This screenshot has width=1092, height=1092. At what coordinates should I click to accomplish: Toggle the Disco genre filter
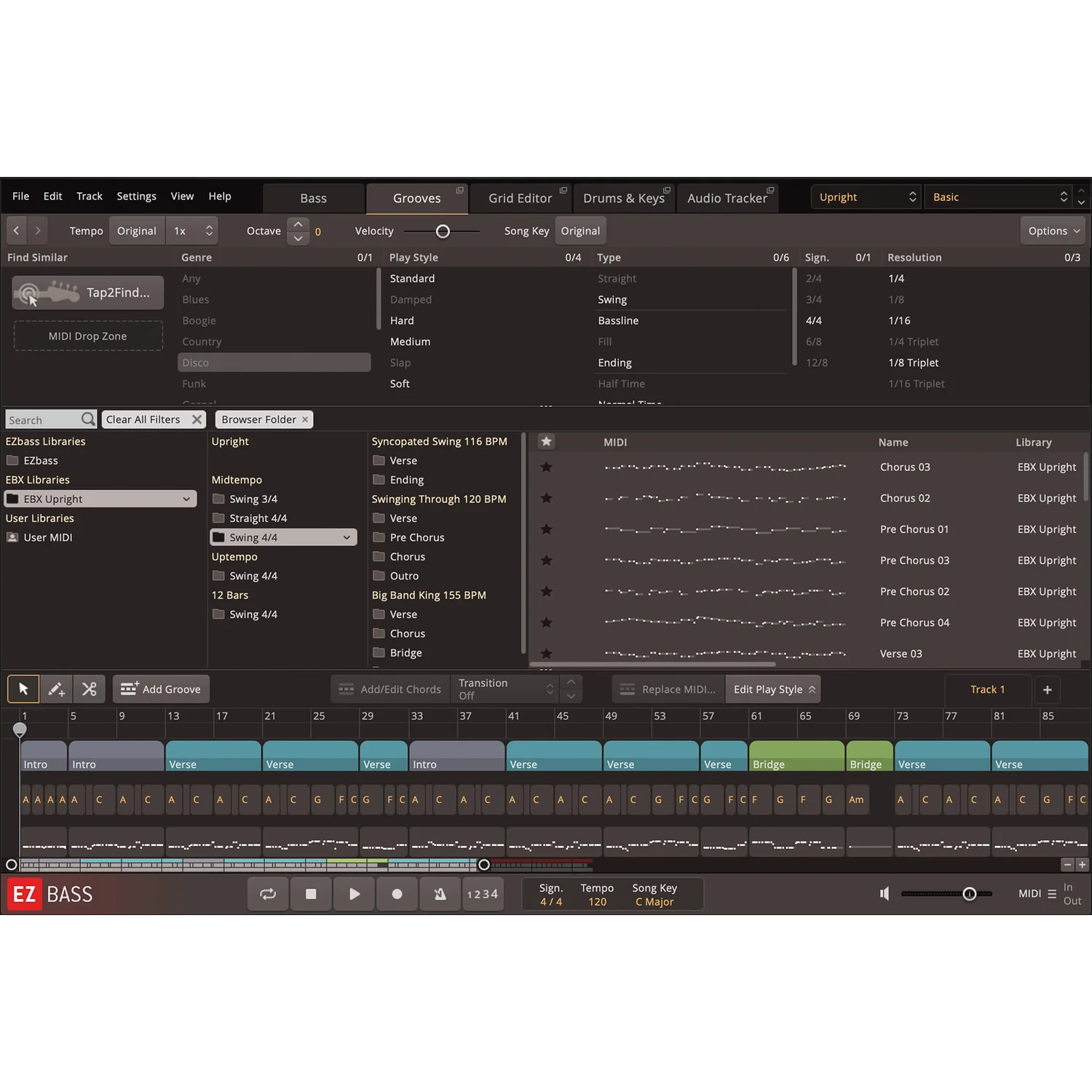click(274, 363)
